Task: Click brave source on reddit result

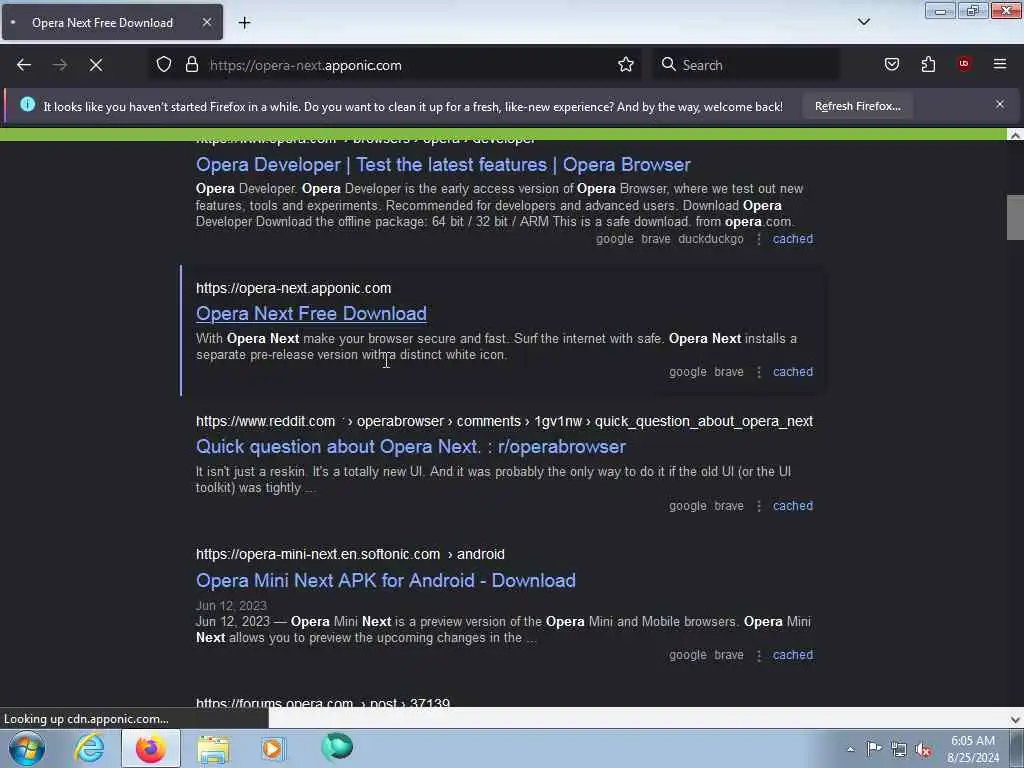Action: pyautogui.click(x=729, y=506)
